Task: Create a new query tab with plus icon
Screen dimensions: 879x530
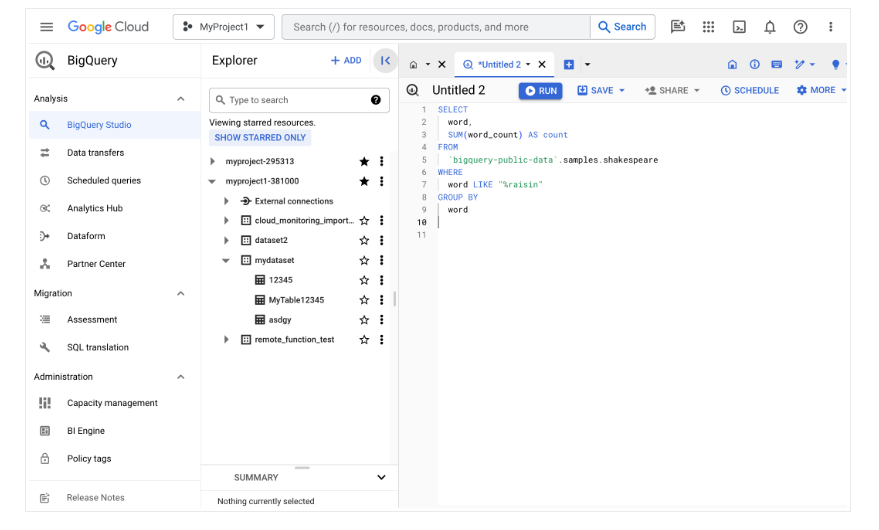Action: pyautogui.click(x=568, y=64)
